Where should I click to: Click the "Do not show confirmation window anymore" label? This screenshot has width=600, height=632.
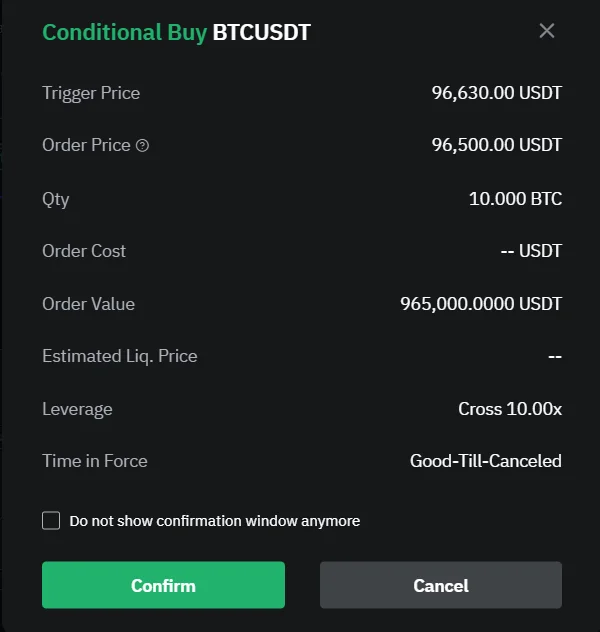(x=214, y=521)
